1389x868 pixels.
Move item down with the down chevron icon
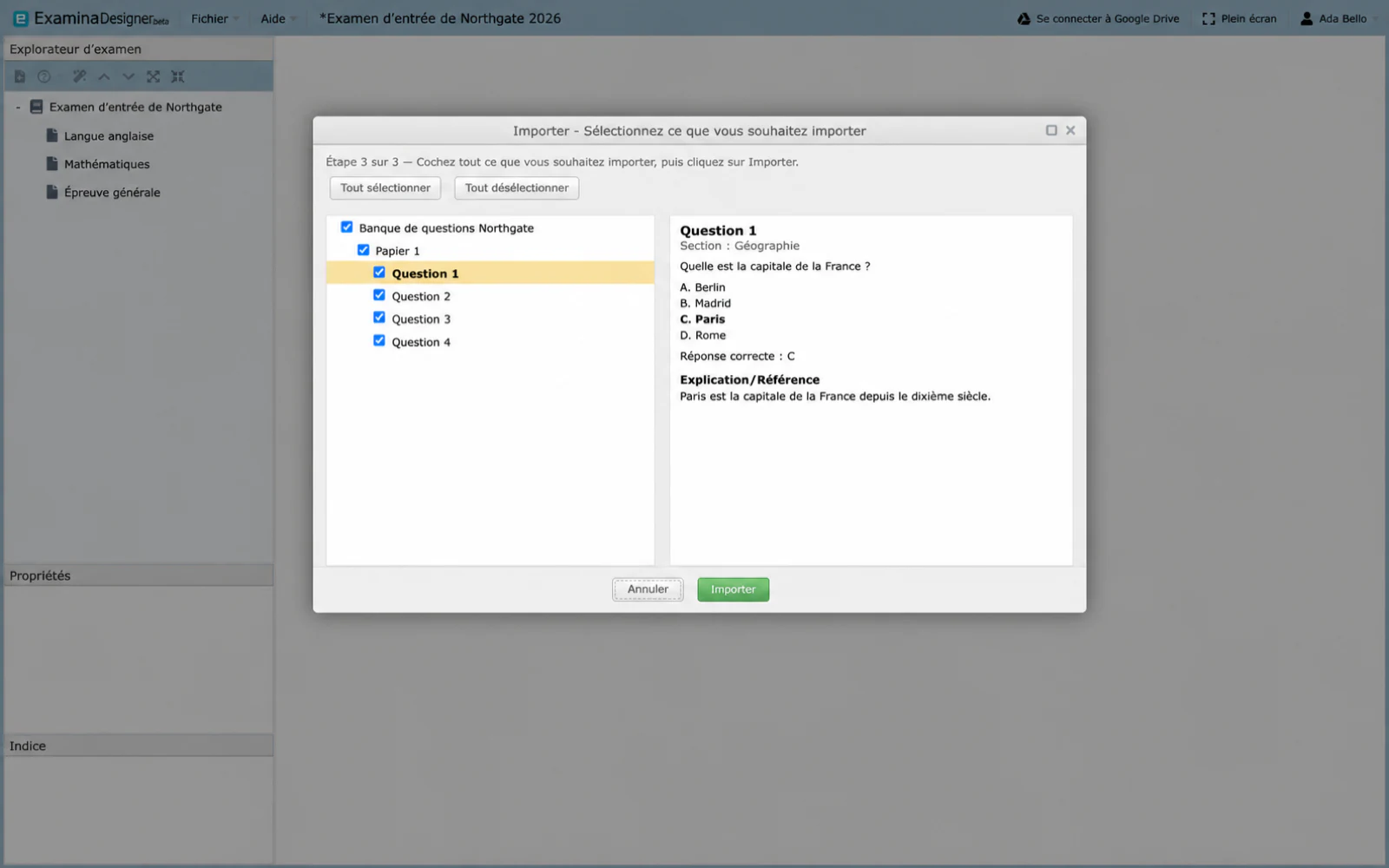click(128, 76)
